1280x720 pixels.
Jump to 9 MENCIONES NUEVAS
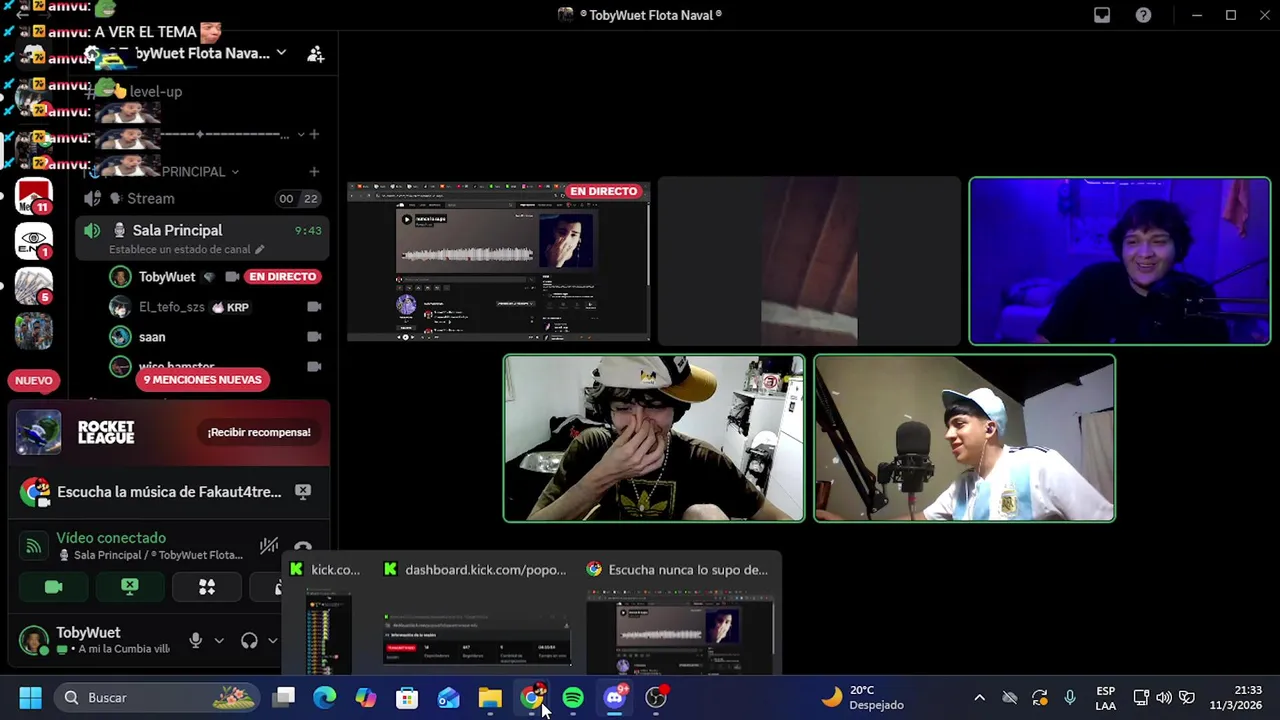coord(203,380)
